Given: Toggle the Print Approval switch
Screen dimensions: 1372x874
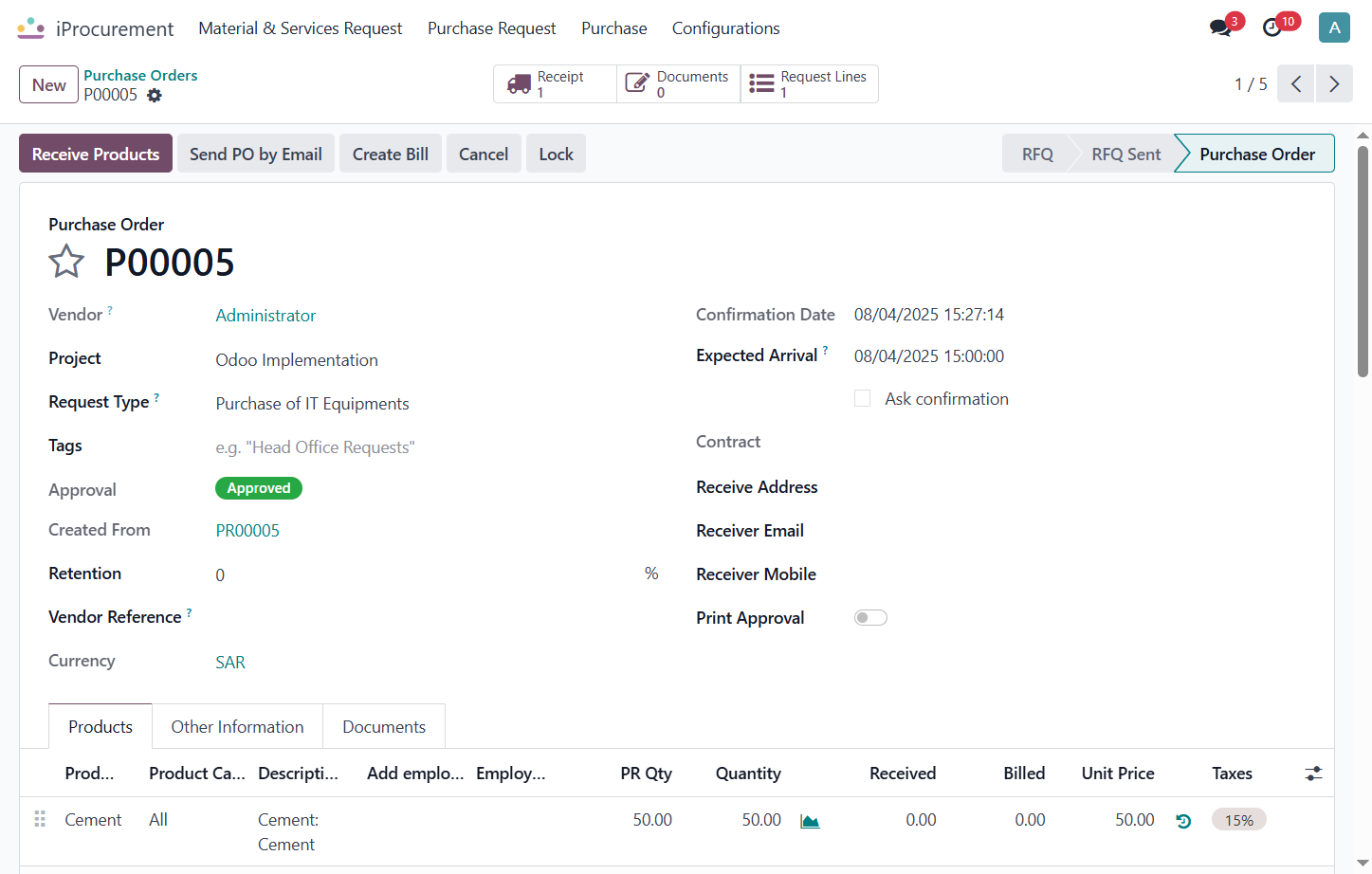Looking at the screenshot, I should 870,618.
